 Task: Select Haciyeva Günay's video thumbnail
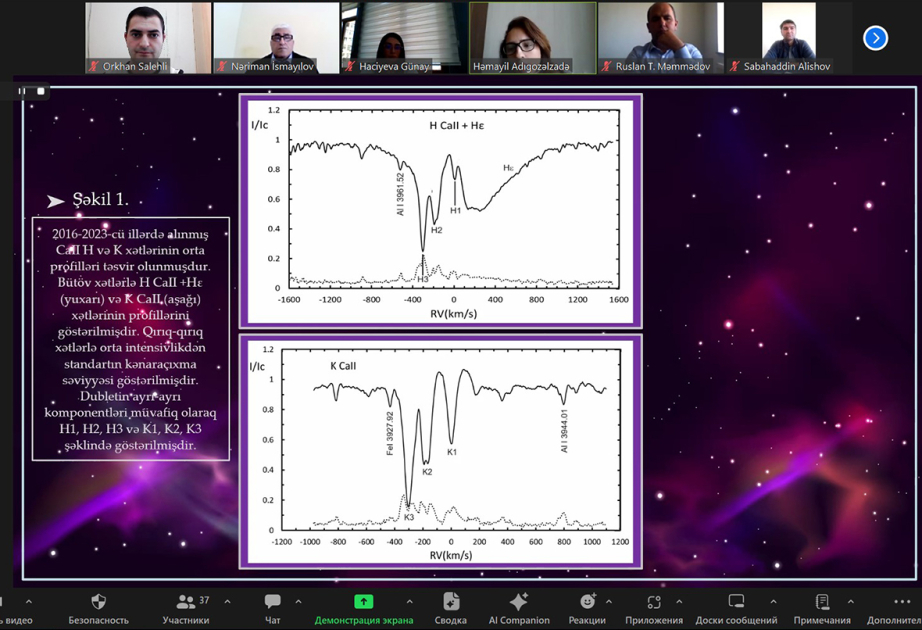(x=405, y=38)
